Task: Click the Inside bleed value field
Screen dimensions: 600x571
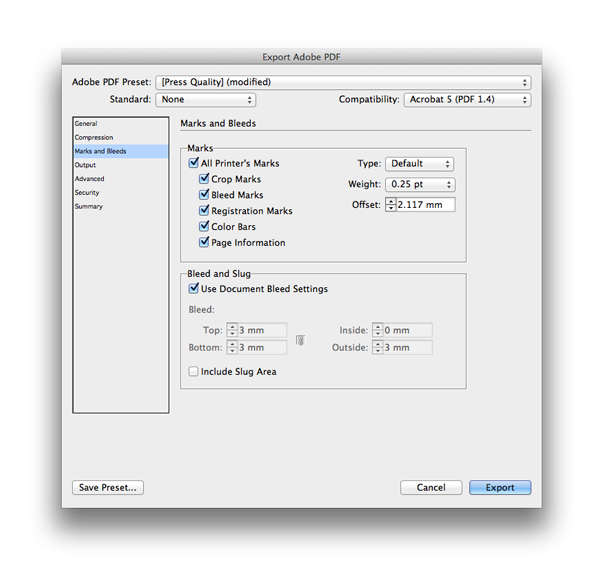Action: [x=408, y=330]
